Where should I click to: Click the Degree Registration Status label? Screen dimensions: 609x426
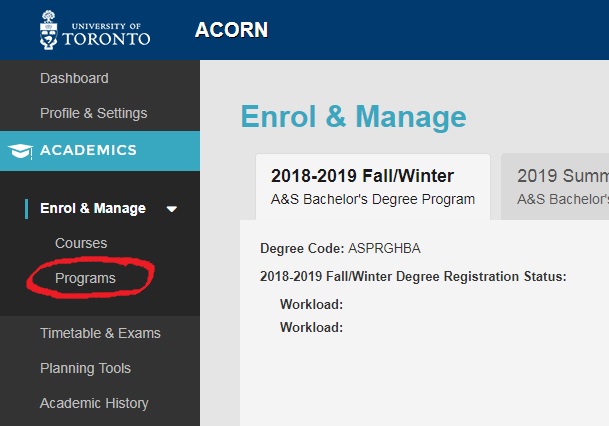412,276
